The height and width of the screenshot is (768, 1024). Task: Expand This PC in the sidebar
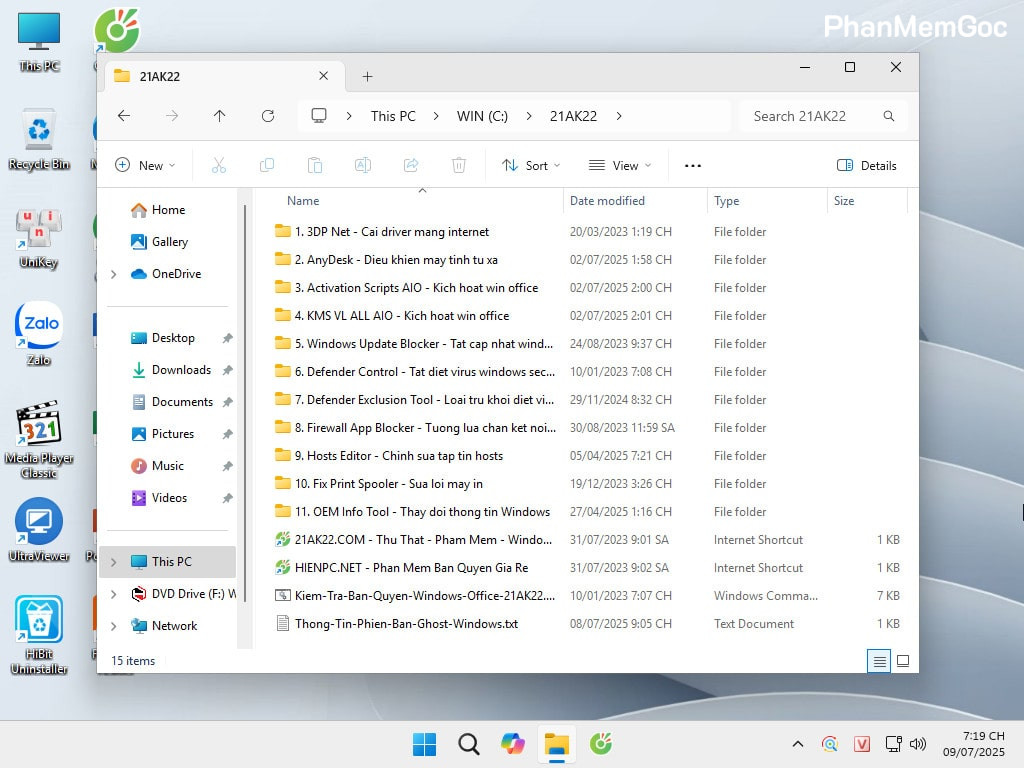112,561
